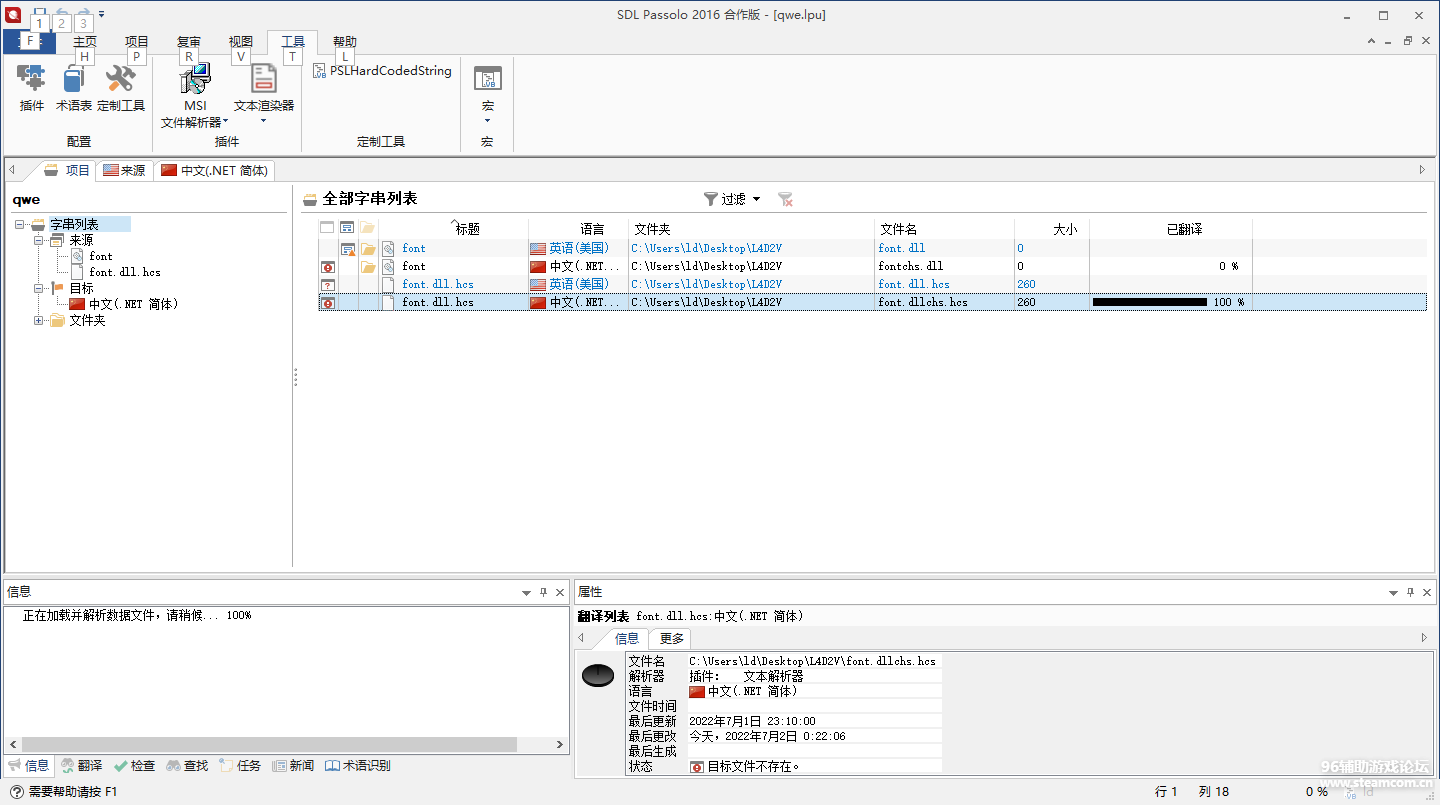Open the 中文(.NET 简体) document tab
1440x805 pixels.
point(215,171)
